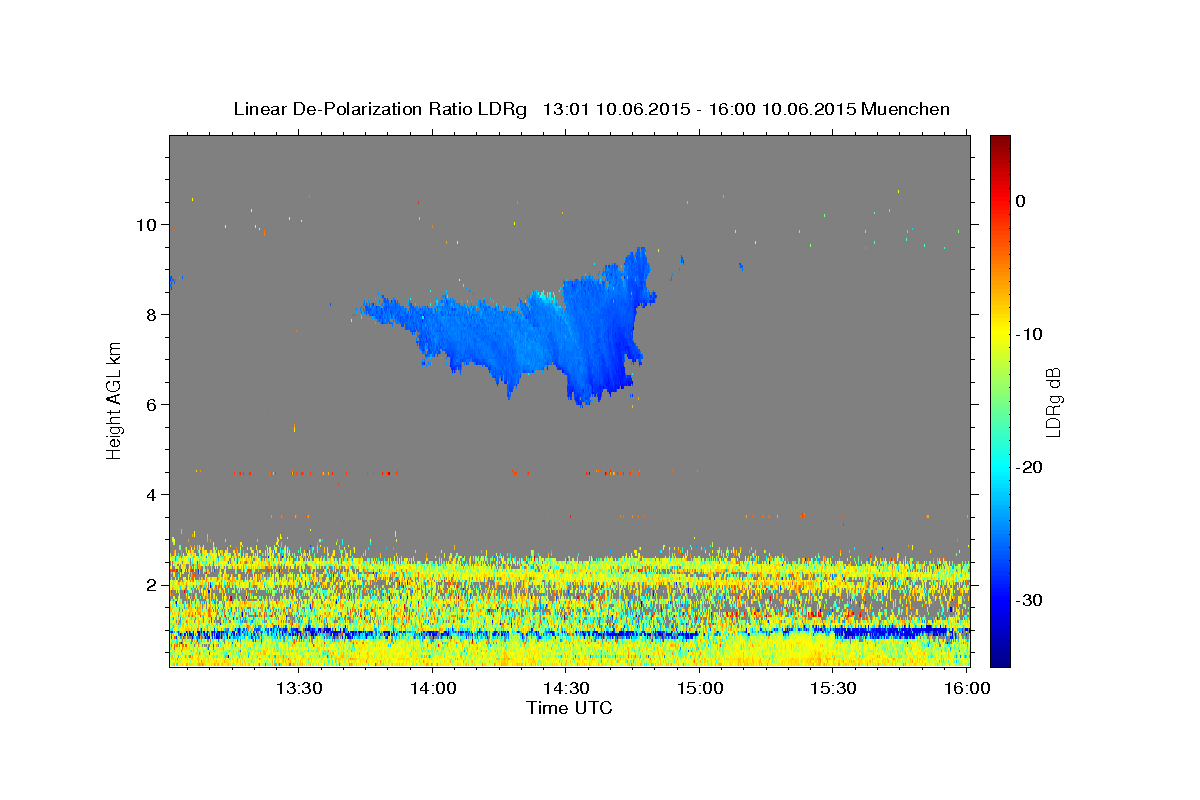
Task: Click the 'Muenchen' location label in title
Action: (906, 108)
